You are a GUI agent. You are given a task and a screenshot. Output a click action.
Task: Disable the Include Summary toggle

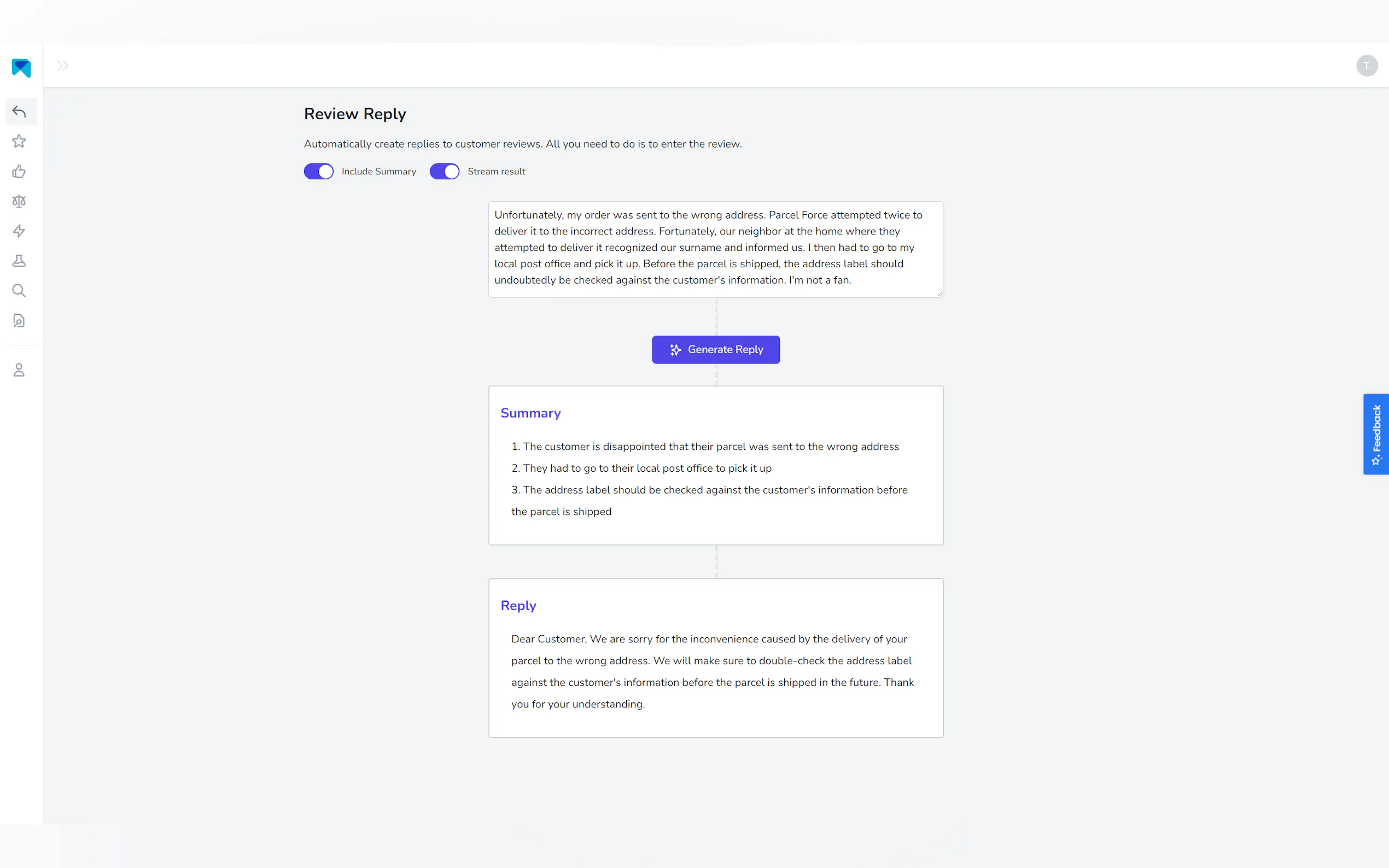coord(319,171)
